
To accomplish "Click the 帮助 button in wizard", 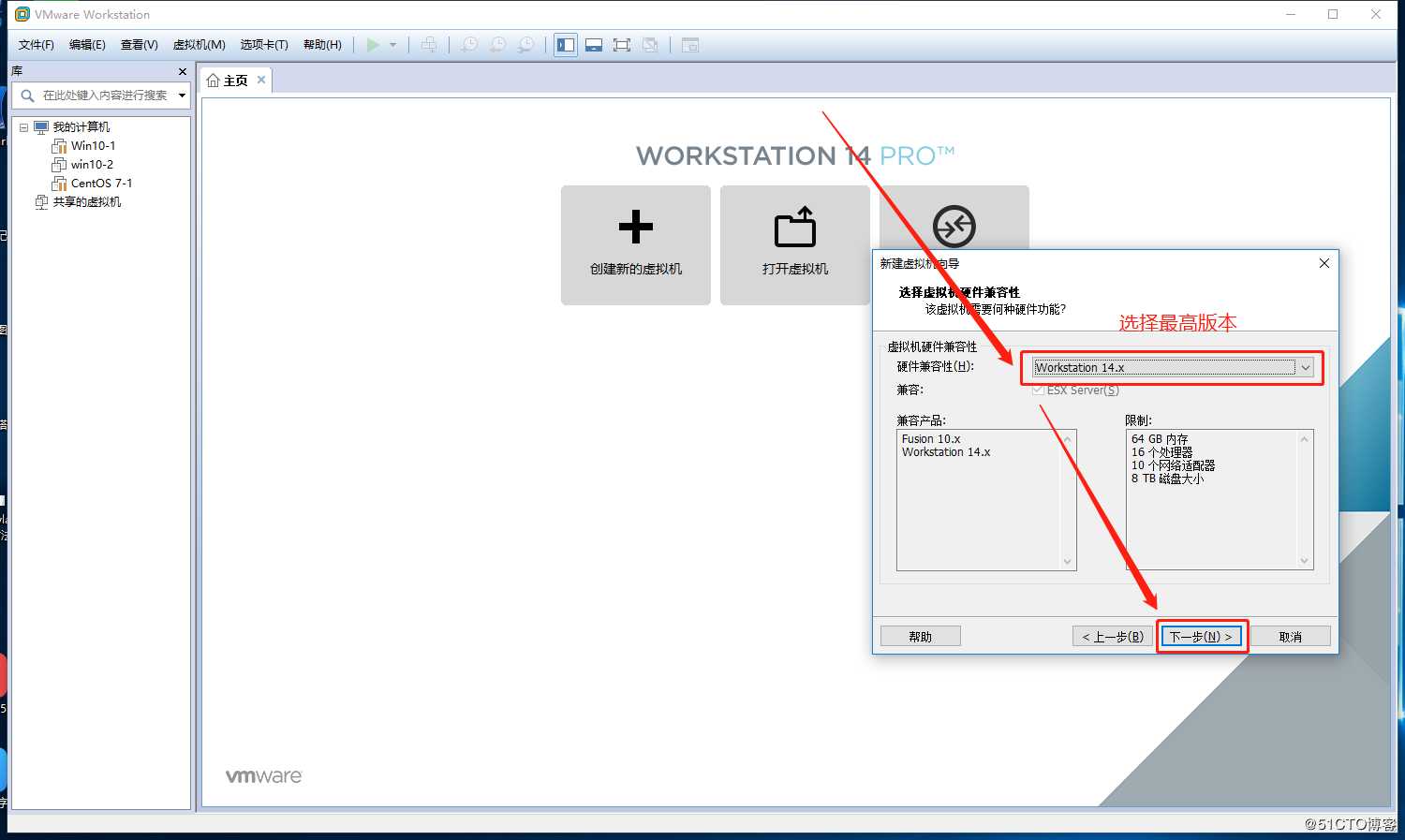I will [x=921, y=637].
